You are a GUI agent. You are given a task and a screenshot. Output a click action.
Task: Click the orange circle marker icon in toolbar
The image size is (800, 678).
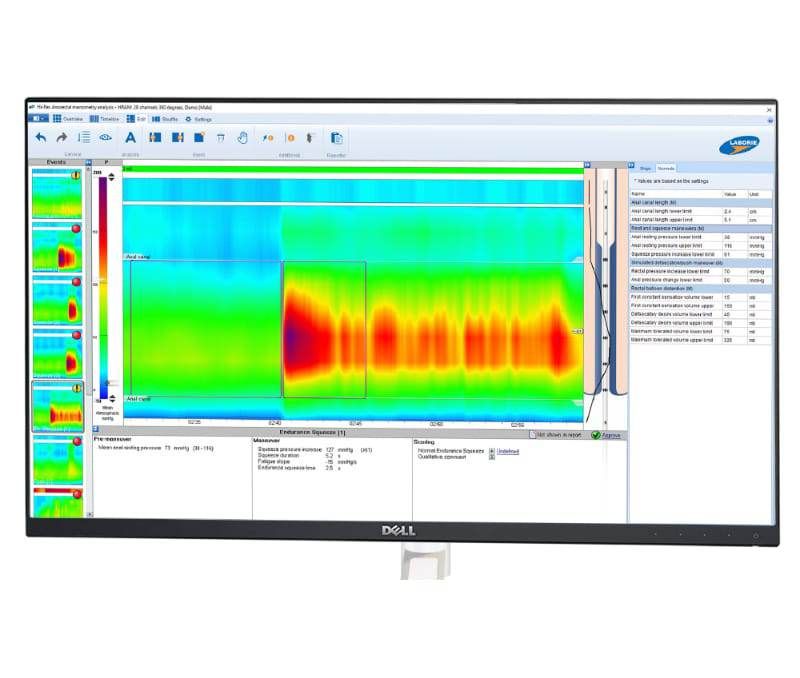coord(291,138)
